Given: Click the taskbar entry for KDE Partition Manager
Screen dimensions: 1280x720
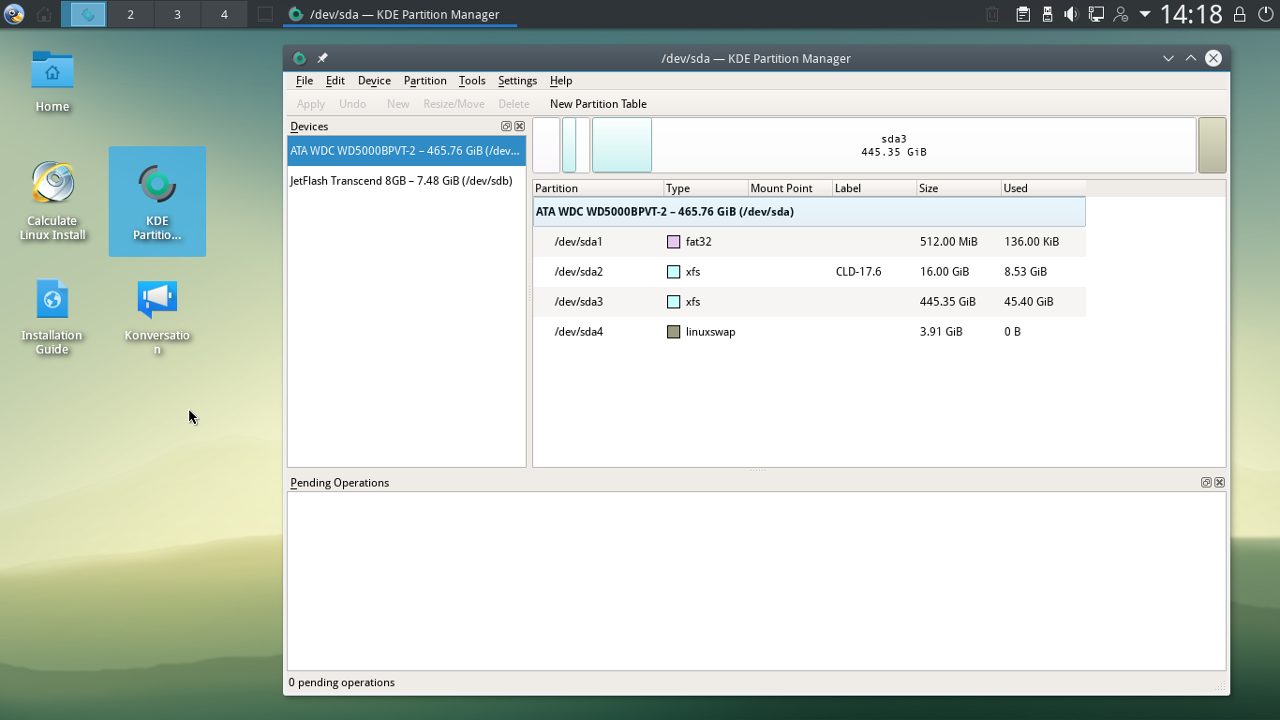Looking at the screenshot, I should point(398,14).
